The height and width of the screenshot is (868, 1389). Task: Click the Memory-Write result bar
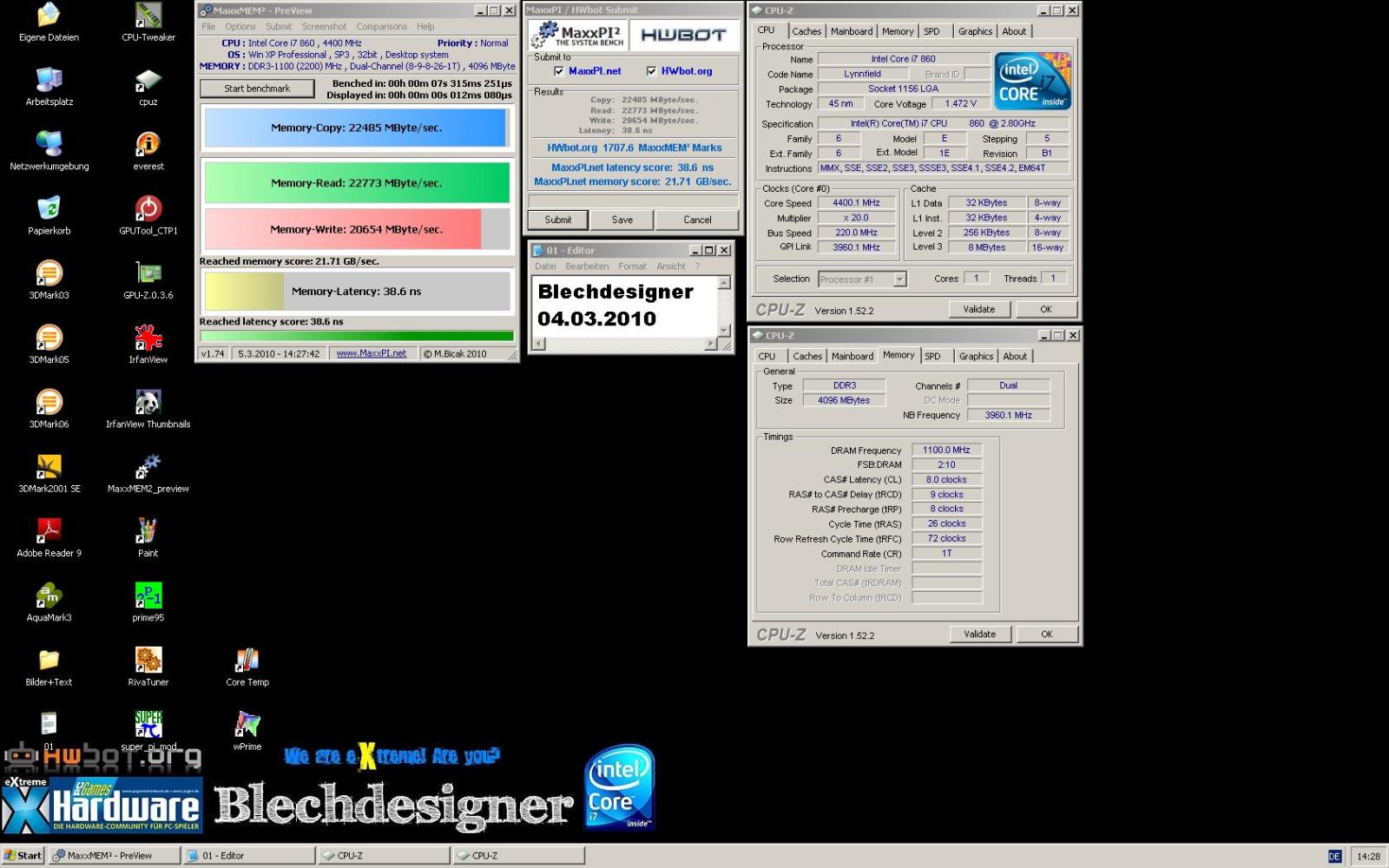[x=356, y=229]
